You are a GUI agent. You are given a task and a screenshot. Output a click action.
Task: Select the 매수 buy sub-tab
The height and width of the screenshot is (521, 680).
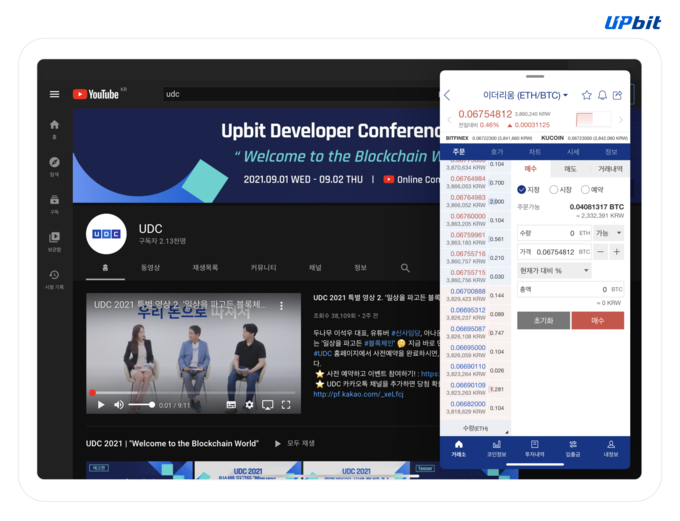[x=531, y=169]
